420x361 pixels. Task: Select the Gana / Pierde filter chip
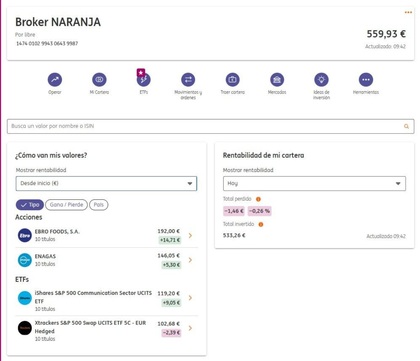(x=66, y=205)
